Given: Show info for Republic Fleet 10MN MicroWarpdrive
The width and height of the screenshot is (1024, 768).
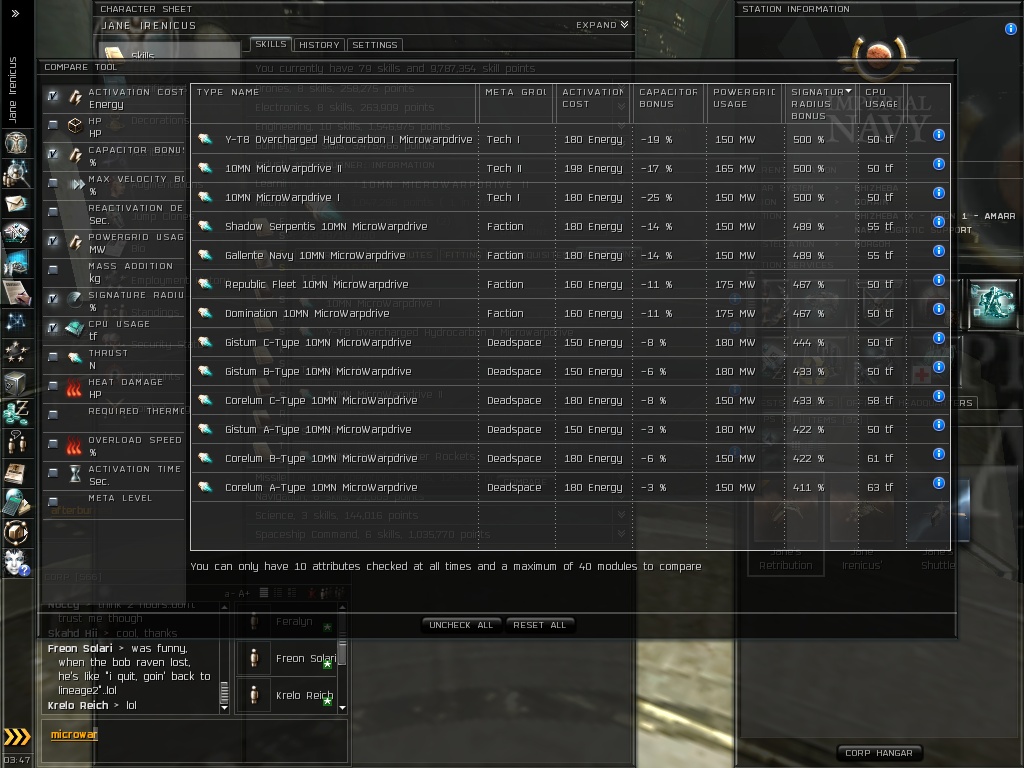Looking at the screenshot, I should point(938,280).
